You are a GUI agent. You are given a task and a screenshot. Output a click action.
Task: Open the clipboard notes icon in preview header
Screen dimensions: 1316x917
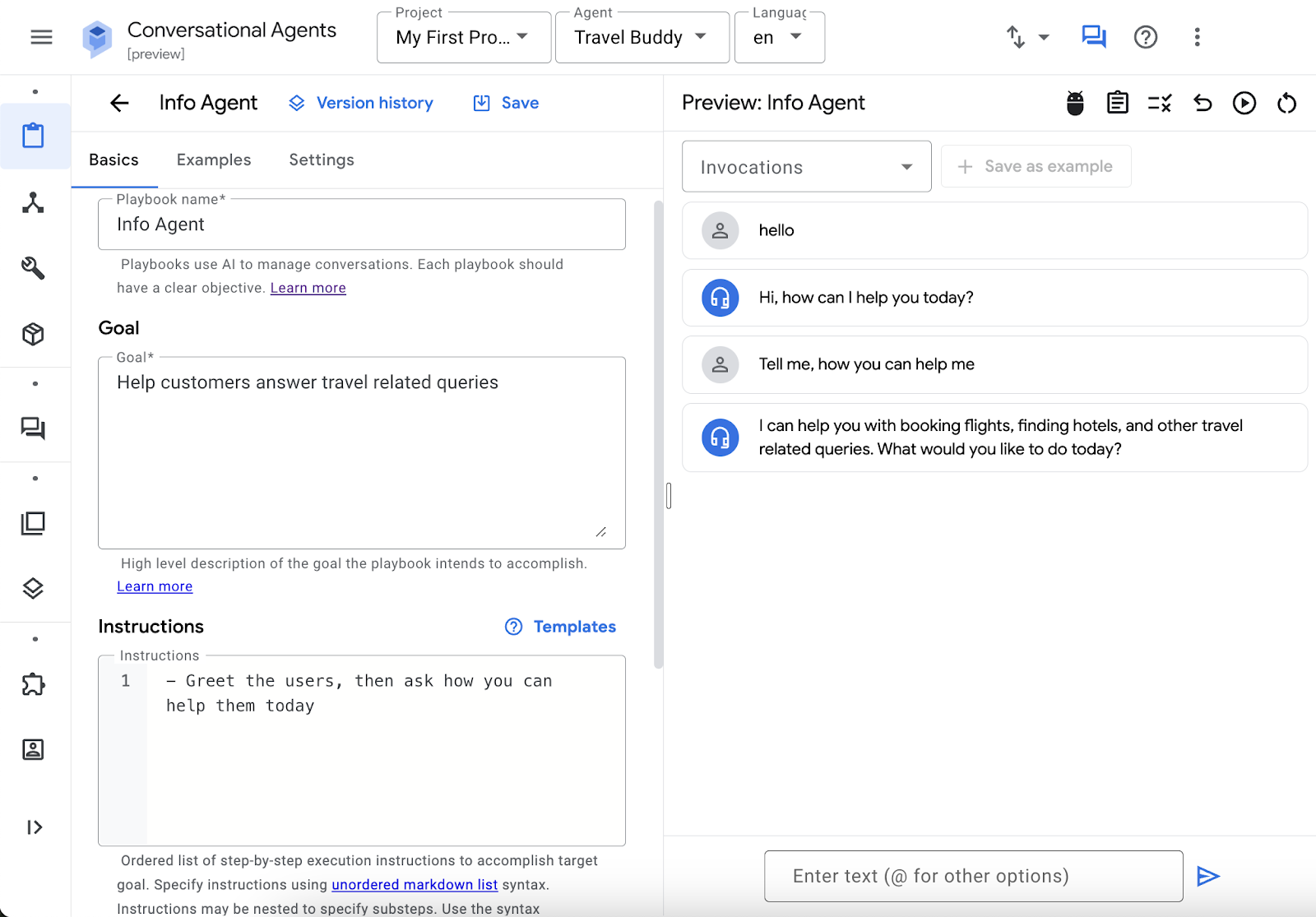click(1117, 103)
